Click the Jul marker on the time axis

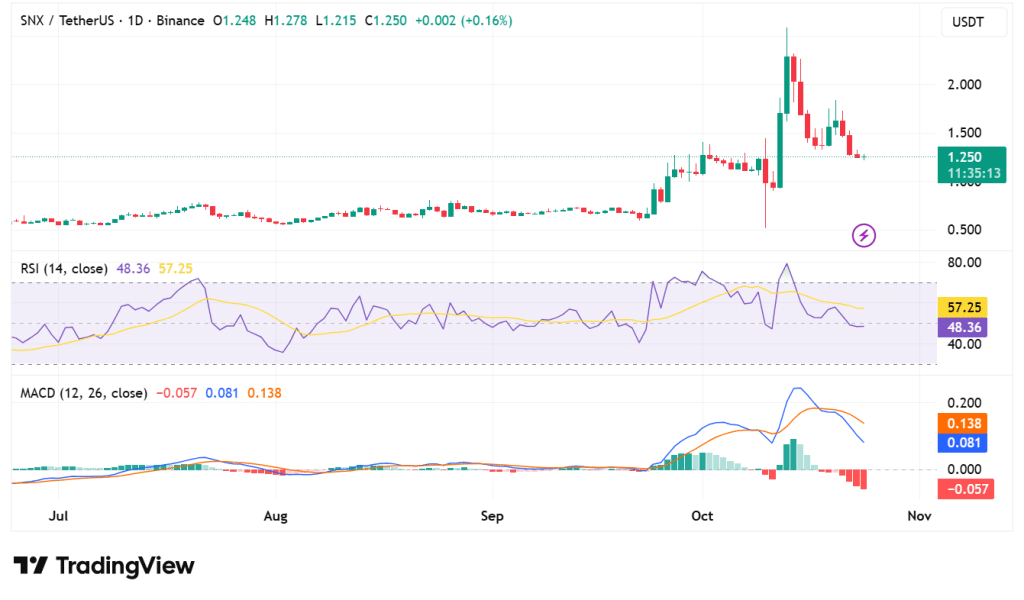coord(58,516)
